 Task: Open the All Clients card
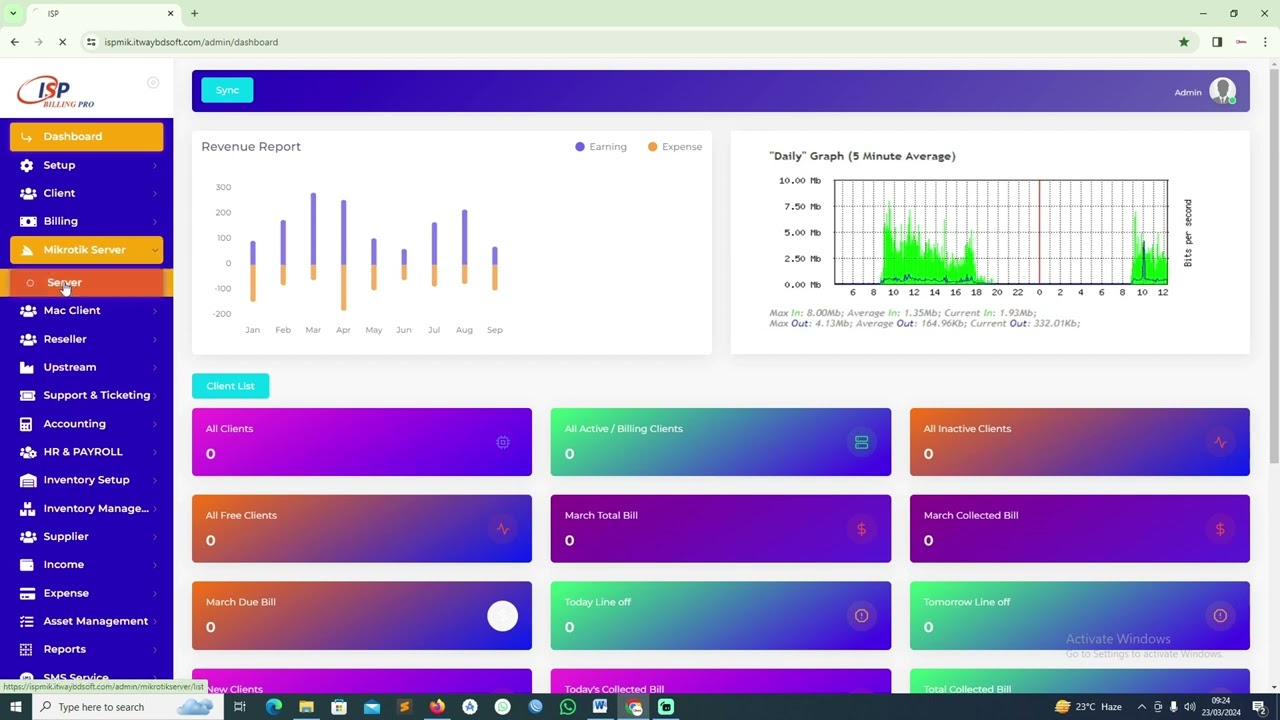(x=362, y=442)
